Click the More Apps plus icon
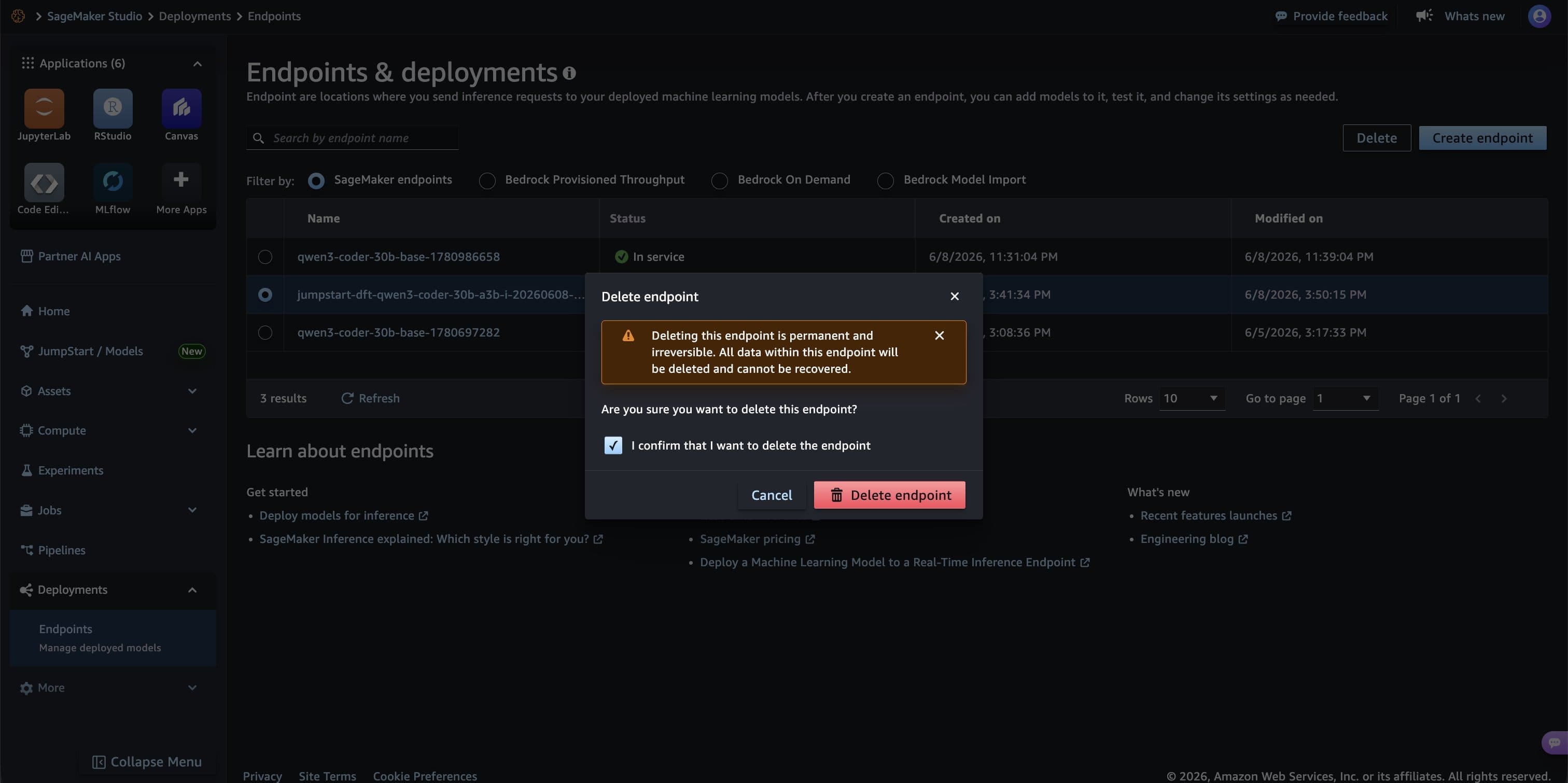 click(181, 180)
